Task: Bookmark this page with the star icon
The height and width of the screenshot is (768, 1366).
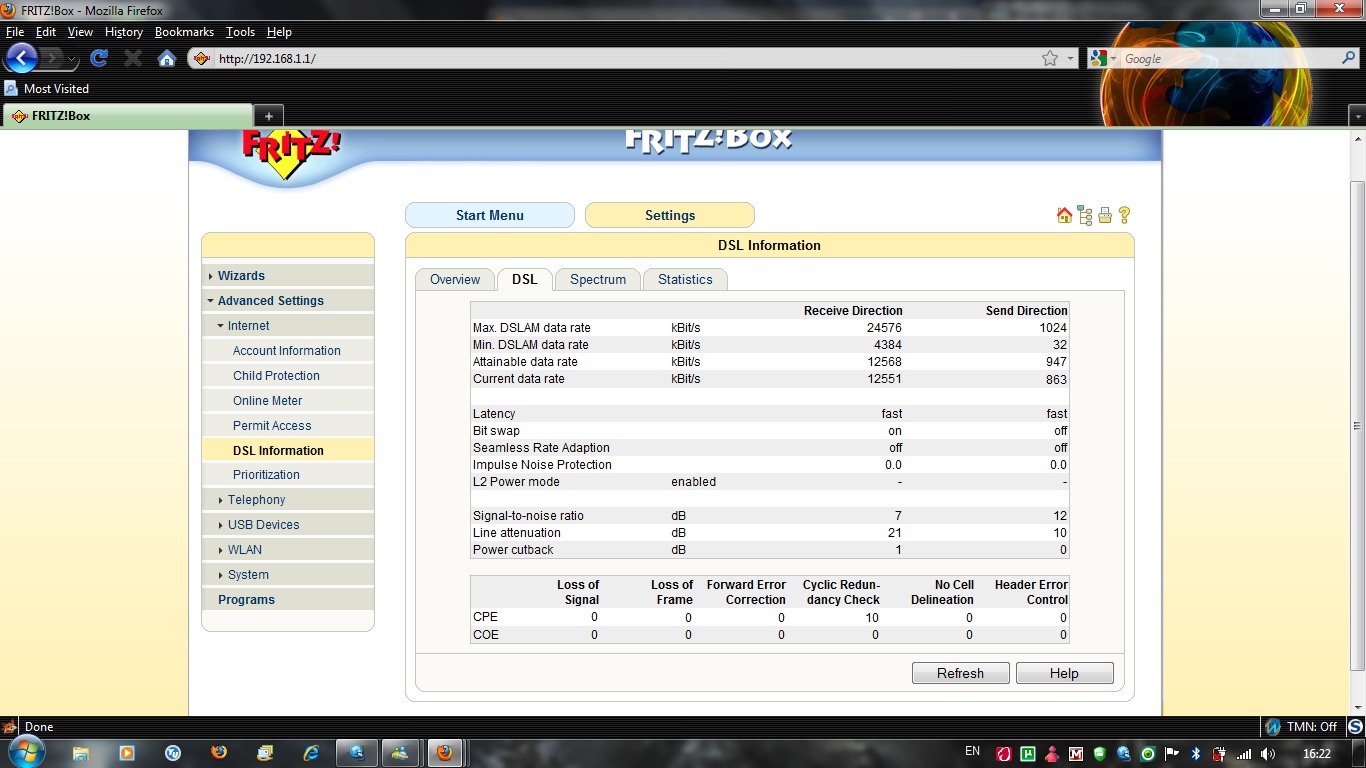Action: click(1050, 58)
